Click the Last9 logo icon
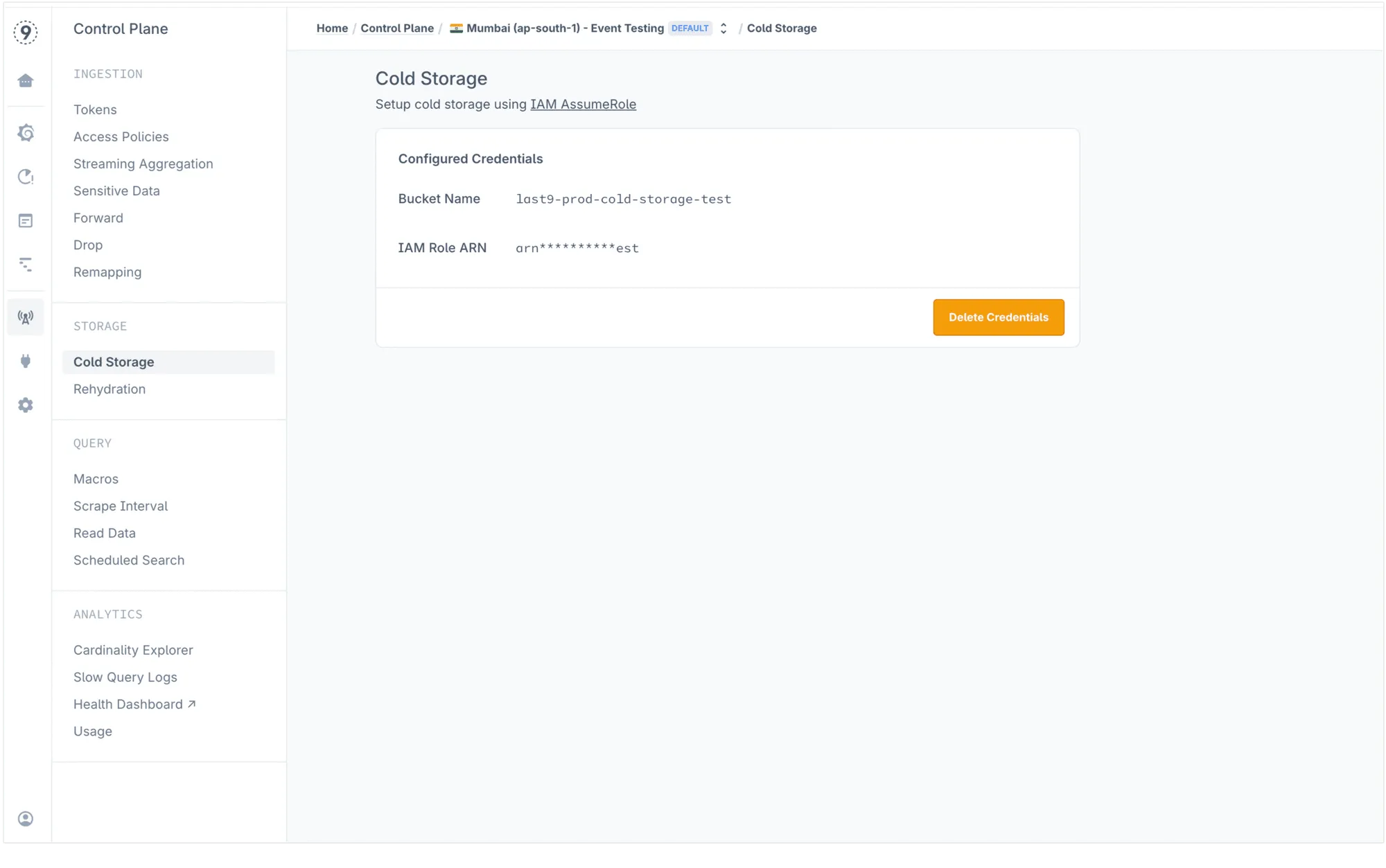The image size is (1386, 868). pos(26,32)
